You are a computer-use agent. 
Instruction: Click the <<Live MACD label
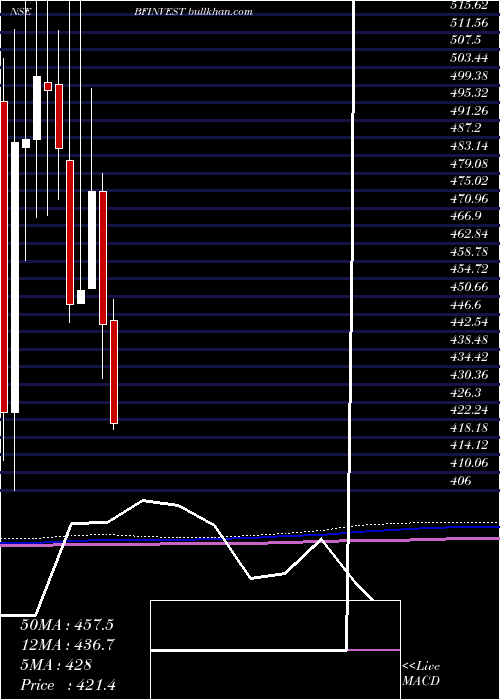(421, 673)
